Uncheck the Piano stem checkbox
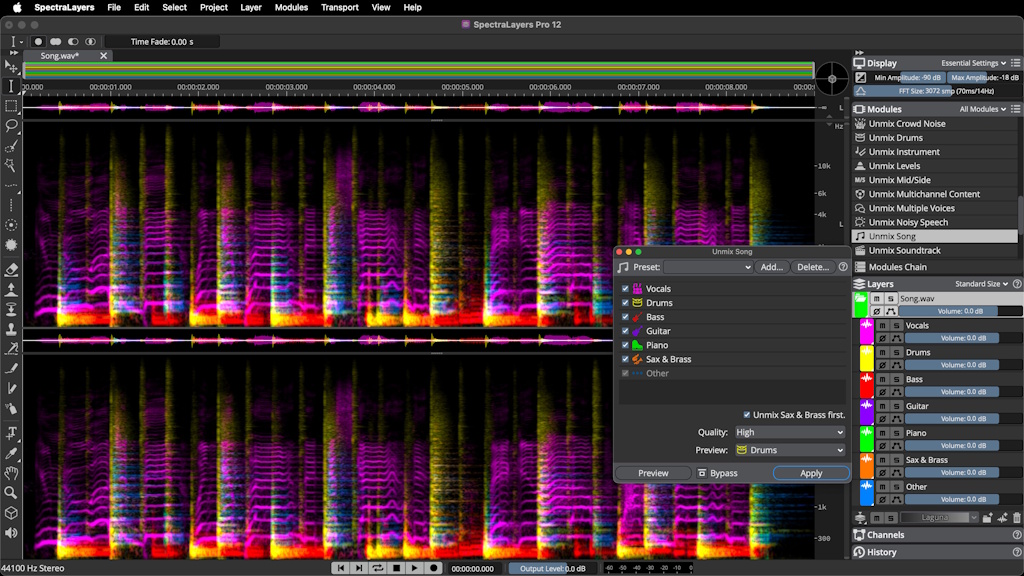The height and width of the screenshot is (576, 1024). click(625, 345)
